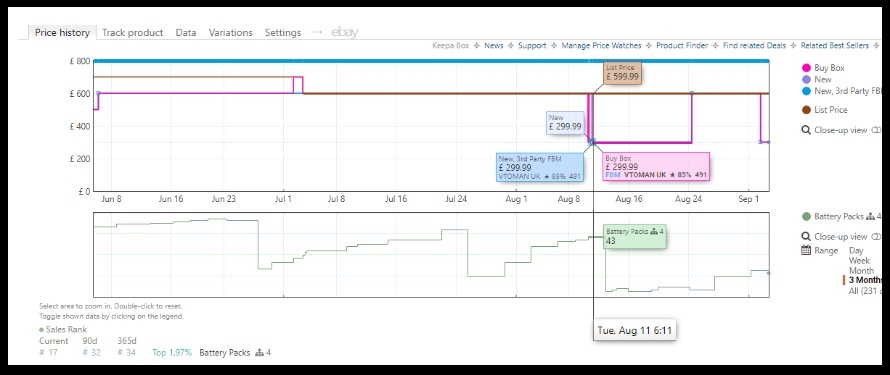Toggle the List Price legend dot
890x375 pixels.
(x=806, y=110)
